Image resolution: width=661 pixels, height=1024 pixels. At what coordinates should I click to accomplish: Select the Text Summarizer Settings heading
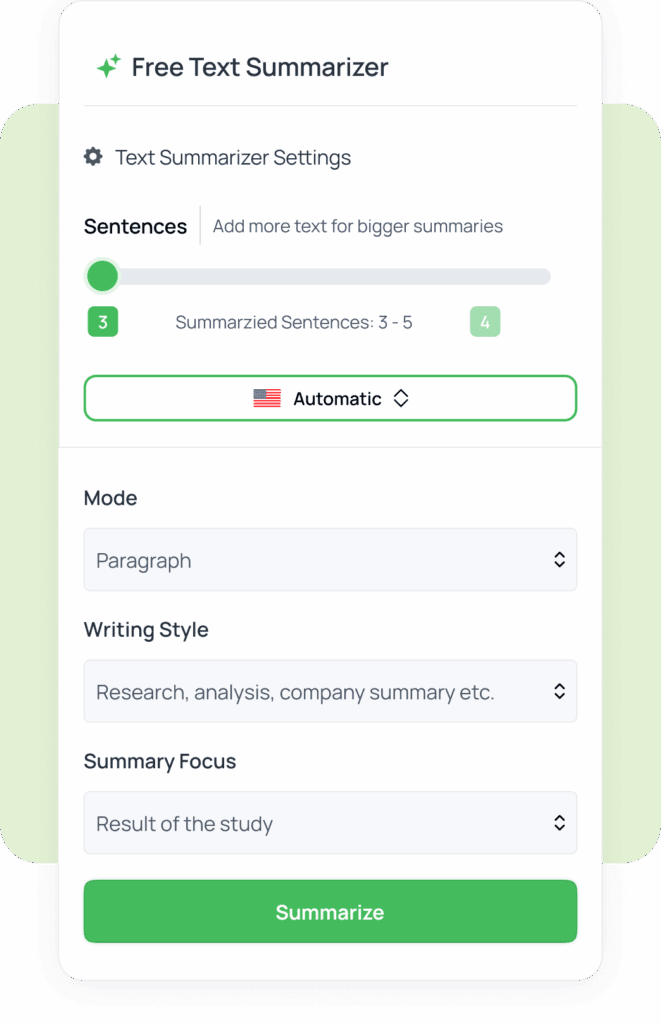click(233, 157)
